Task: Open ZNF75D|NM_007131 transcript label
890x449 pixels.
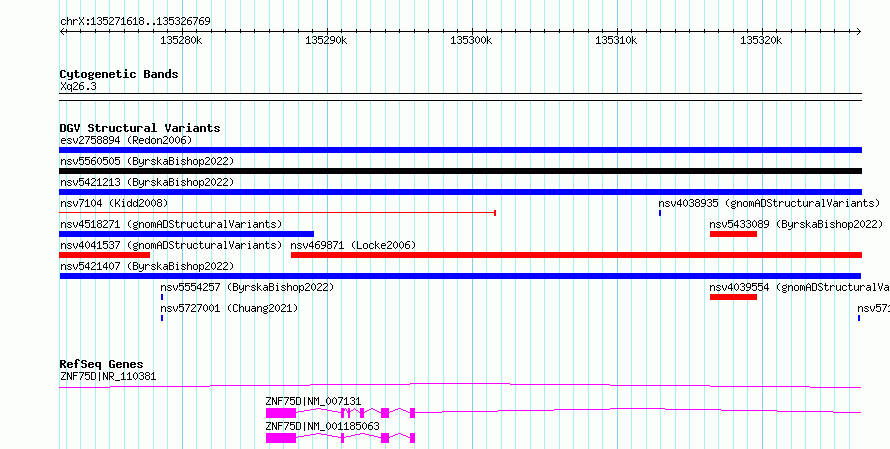Action: tap(313, 401)
